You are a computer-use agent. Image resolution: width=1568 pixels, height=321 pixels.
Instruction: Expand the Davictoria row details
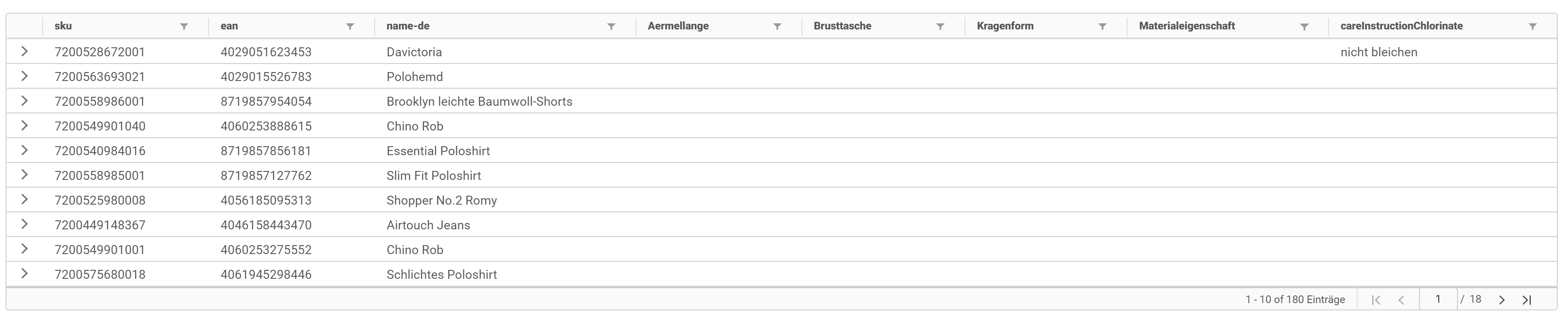tap(24, 52)
